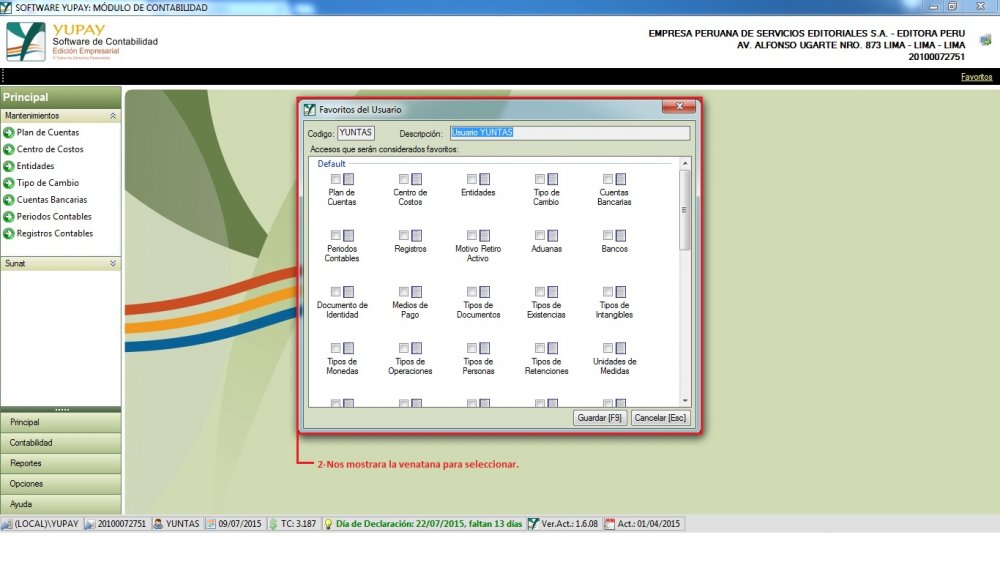Screen dimensions: 1000x562
Task: Open the Ayuda navigation tab
Action: (61, 504)
